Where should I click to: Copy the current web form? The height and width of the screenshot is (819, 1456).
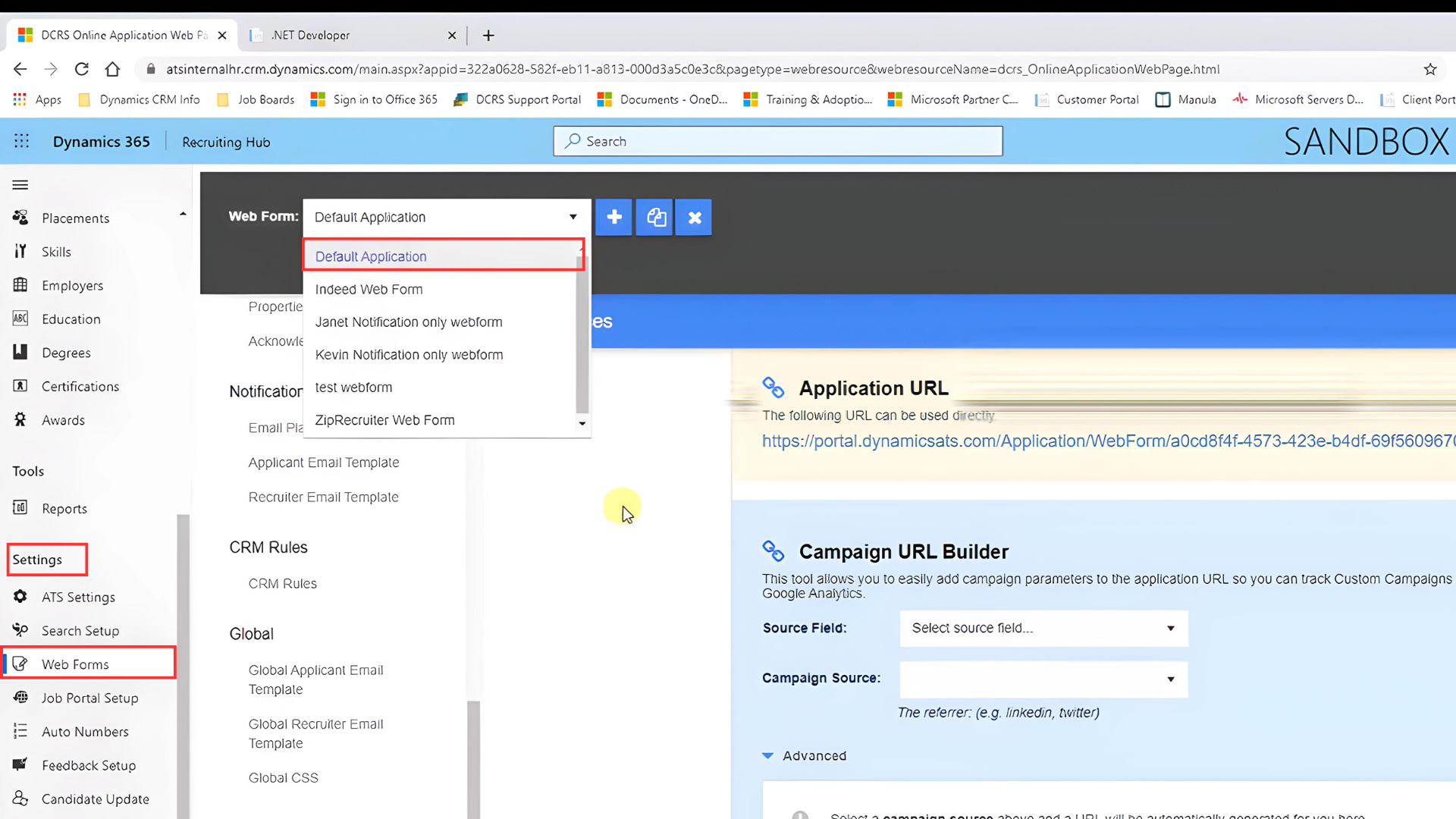(x=654, y=218)
